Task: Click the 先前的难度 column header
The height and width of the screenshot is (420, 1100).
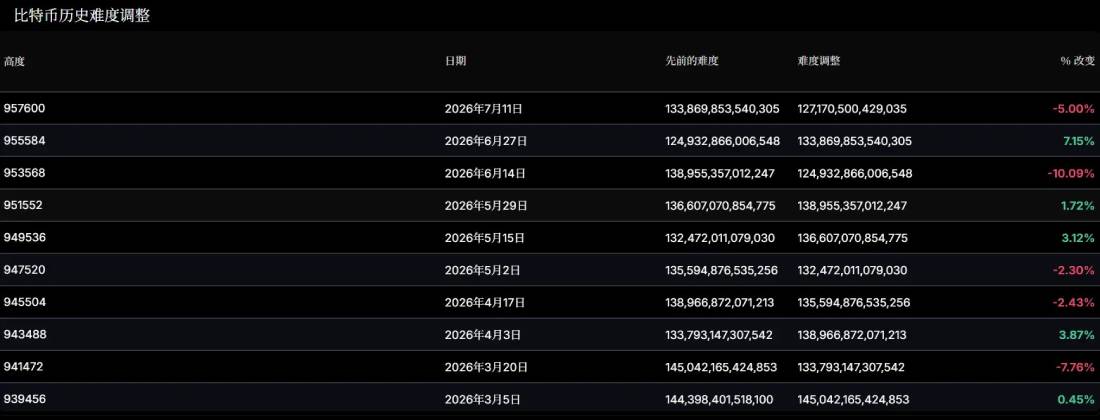Action: click(692, 61)
